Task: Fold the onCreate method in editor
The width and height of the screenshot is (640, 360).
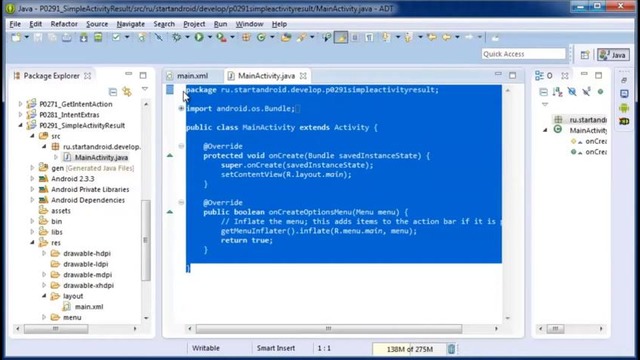Action: 181,146
